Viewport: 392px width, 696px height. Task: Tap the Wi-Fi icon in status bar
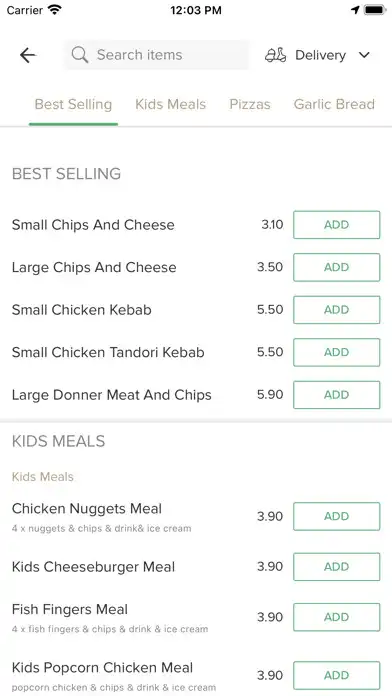tap(55, 10)
